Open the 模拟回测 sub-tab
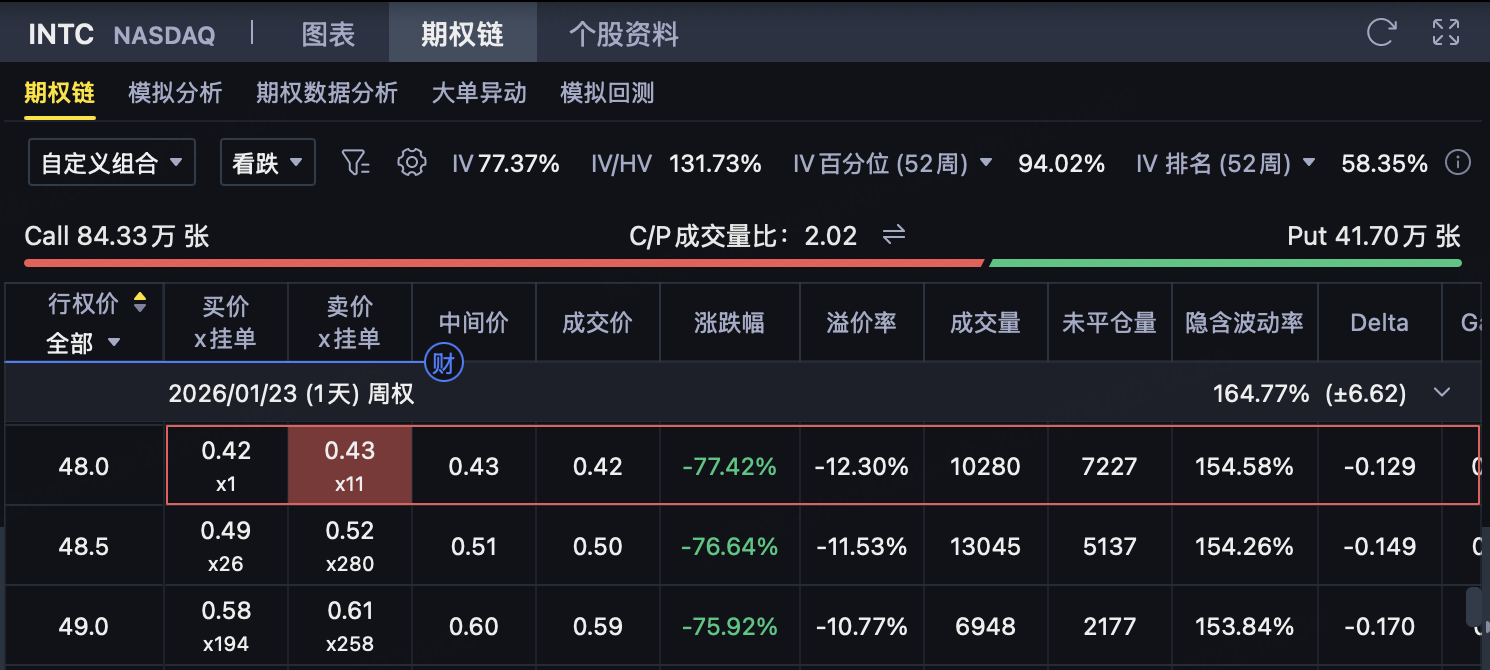The width and height of the screenshot is (1490, 670). [606, 93]
